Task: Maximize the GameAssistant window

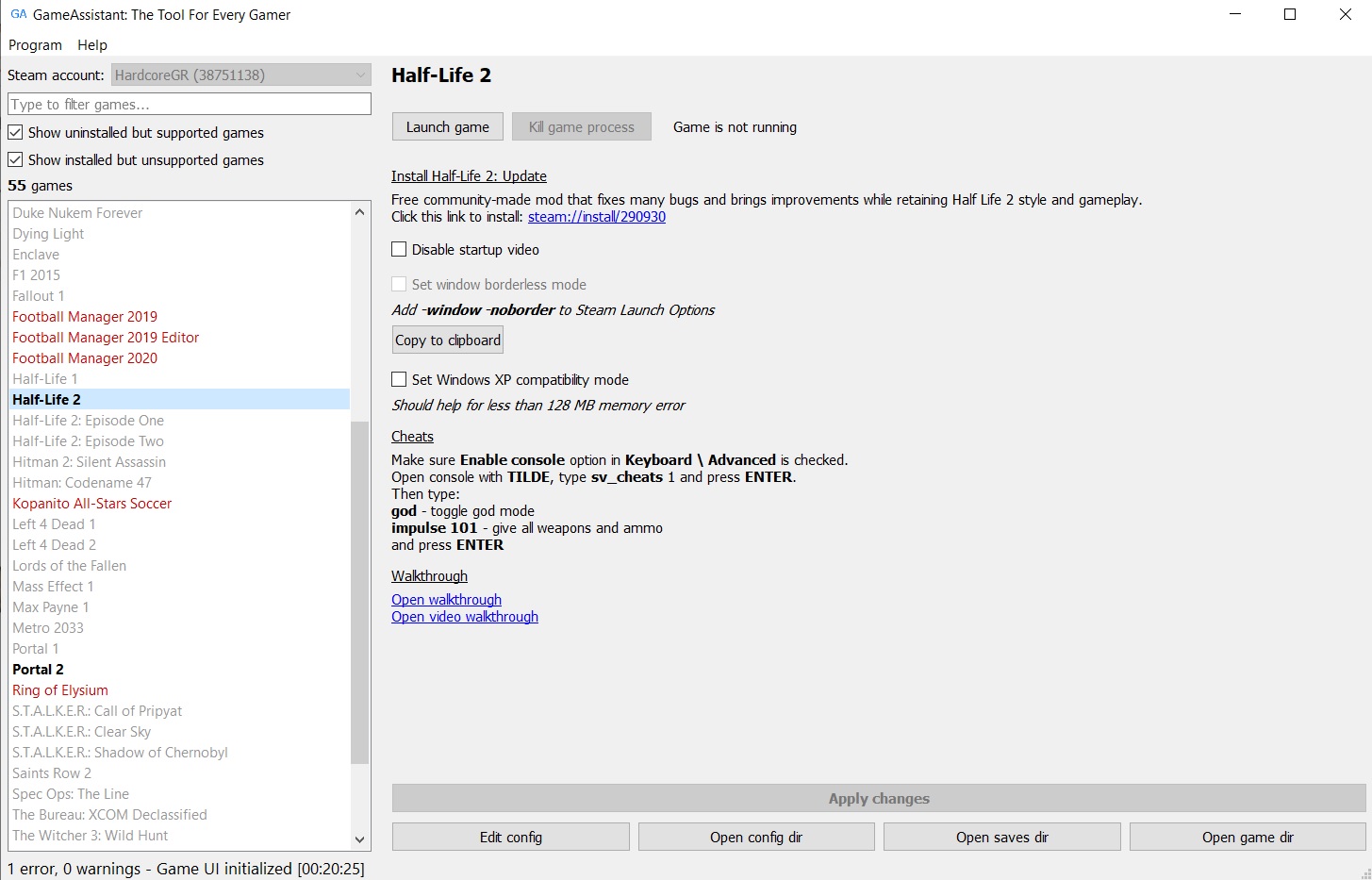Action: click(1290, 14)
